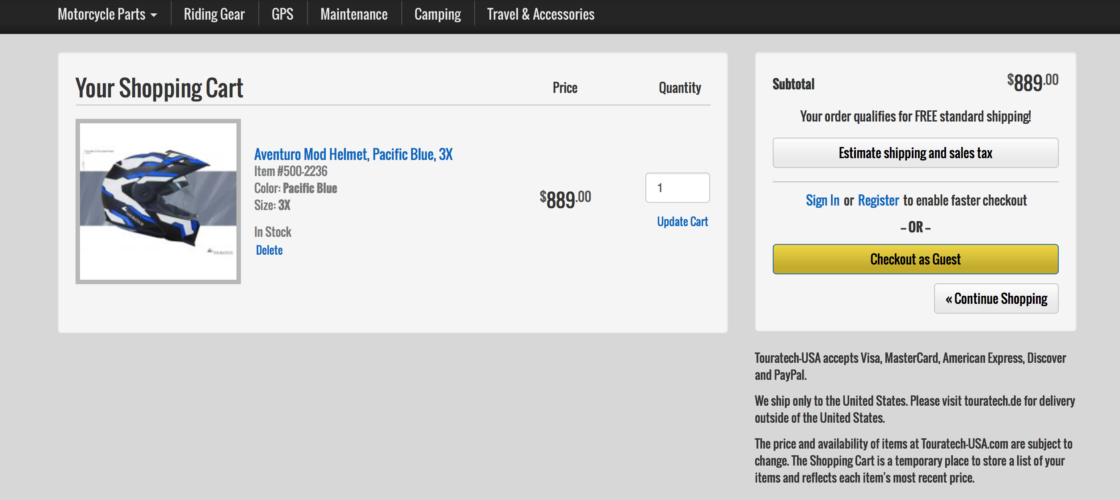Image resolution: width=1120 pixels, height=500 pixels.
Task: Click the Continue Shopping button
Action: pyautogui.click(x=996, y=299)
